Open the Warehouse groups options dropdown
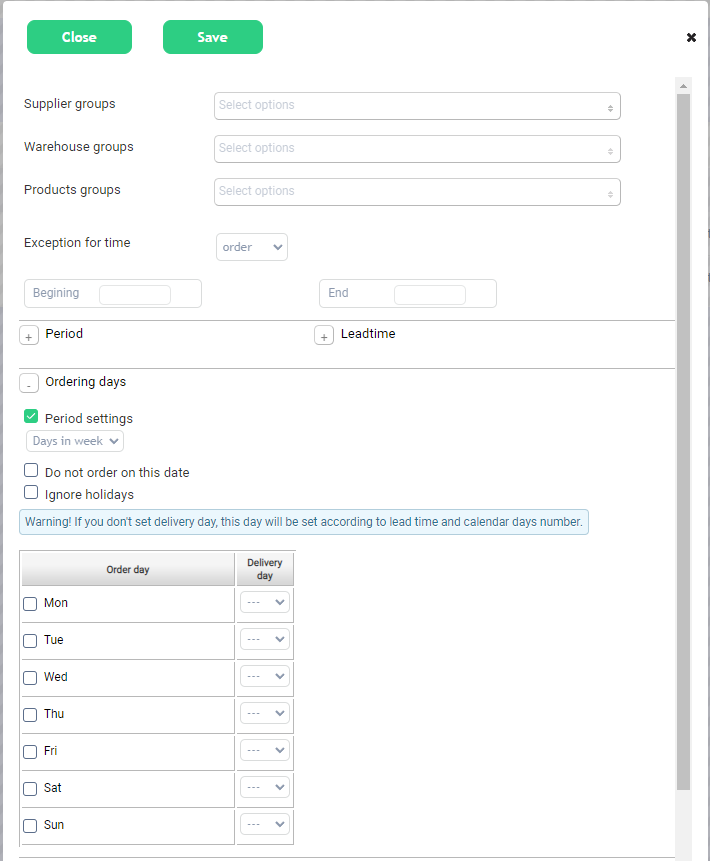The height and width of the screenshot is (861, 710). (x=417, y=149)
